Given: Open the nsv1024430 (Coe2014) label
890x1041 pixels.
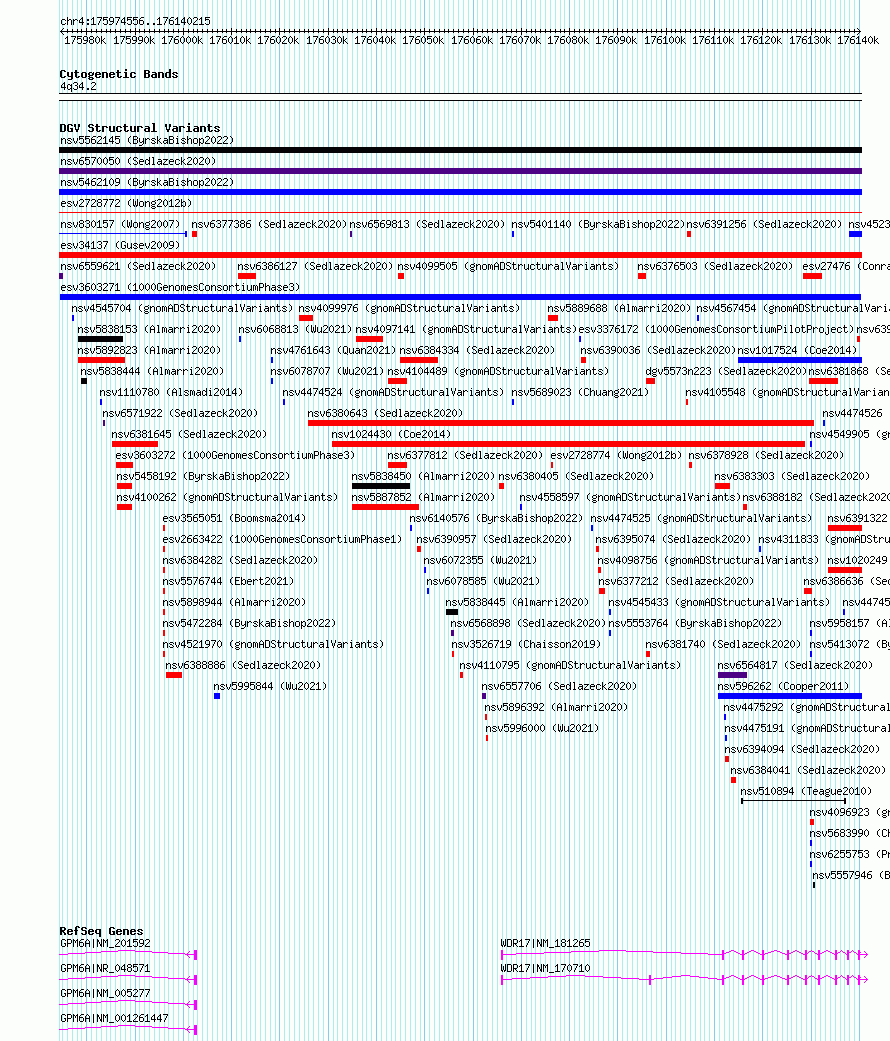Looking at the screenshot, I should click(x=391, y=435).
